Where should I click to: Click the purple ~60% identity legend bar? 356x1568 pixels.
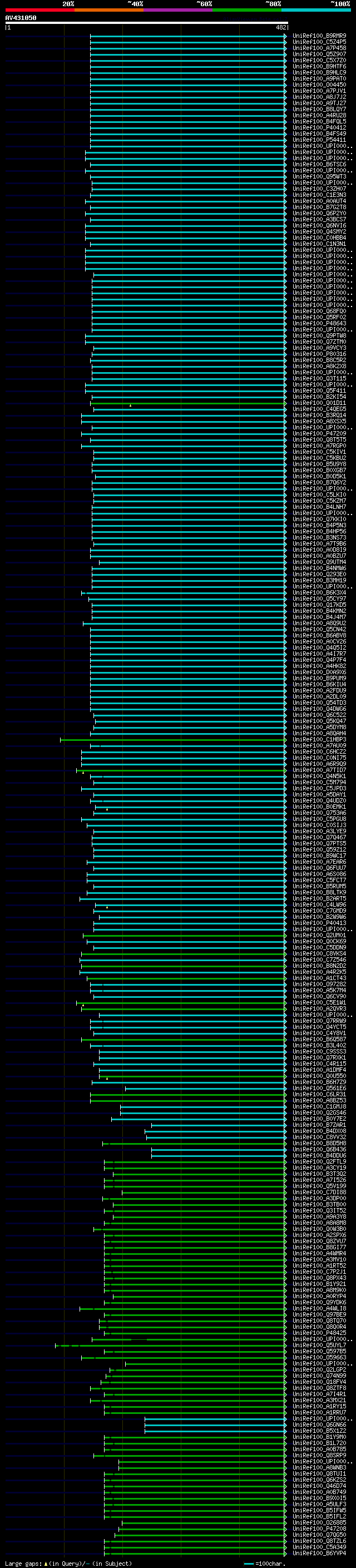click(x=179, y=10)
